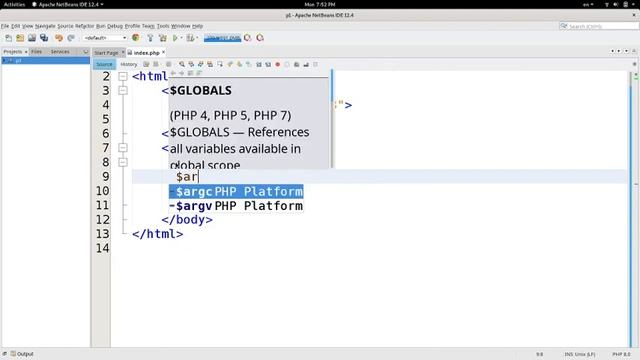640x360 pixels.
Task: Click the New File toolbar icon
Action: pyautogui.click(x=9, y=38)
